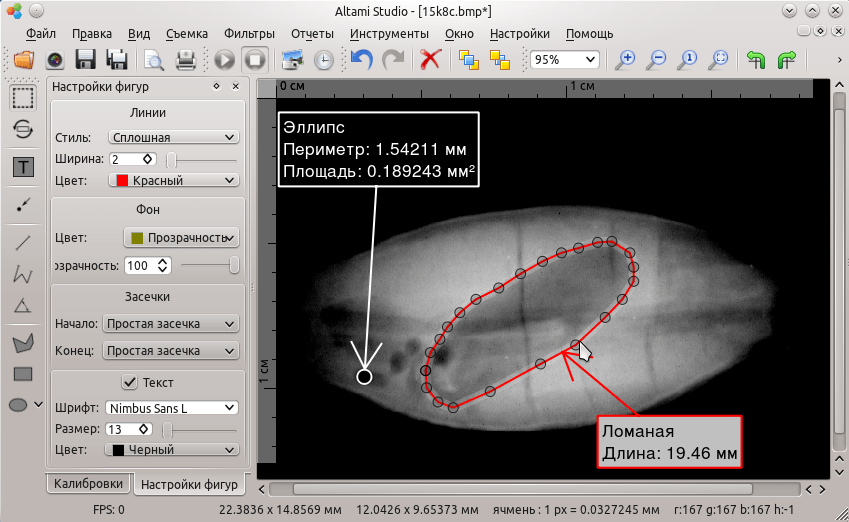The height and width of the screenshot is (522, 849).
Task: Select the polyline tool
Action: coord(23,274)
